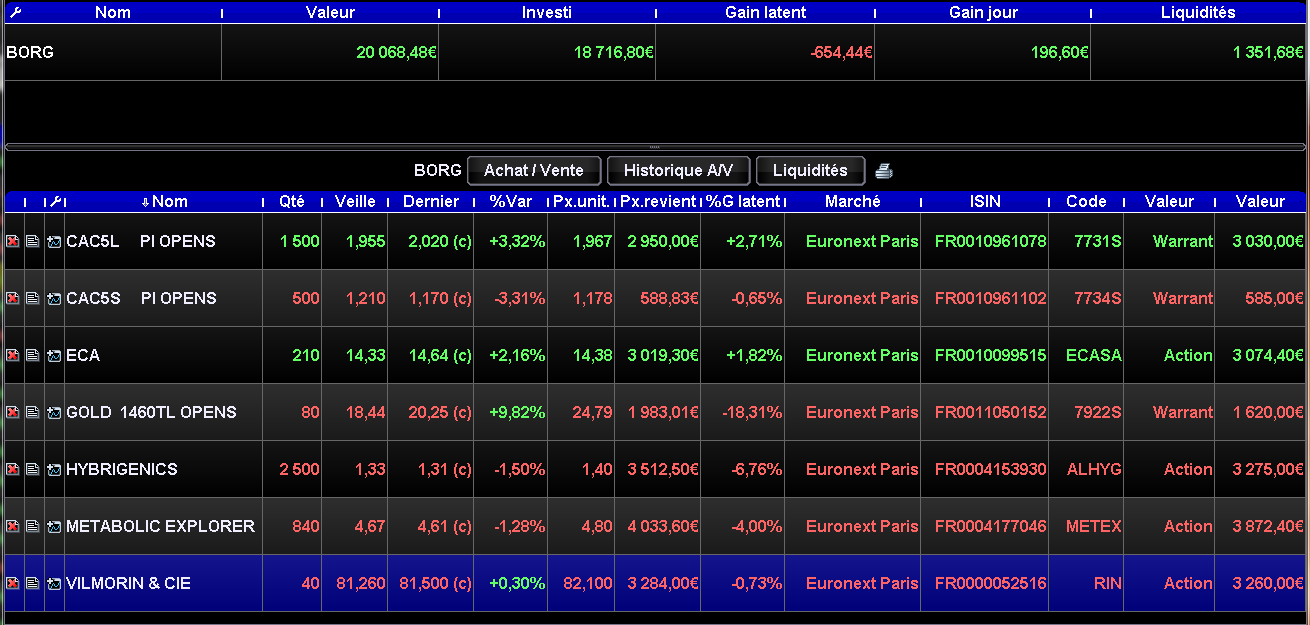Screen dimensions: 1310x625
Task: Click the printer icon next to Liquidités button
Action: click(x=884, y=171)
